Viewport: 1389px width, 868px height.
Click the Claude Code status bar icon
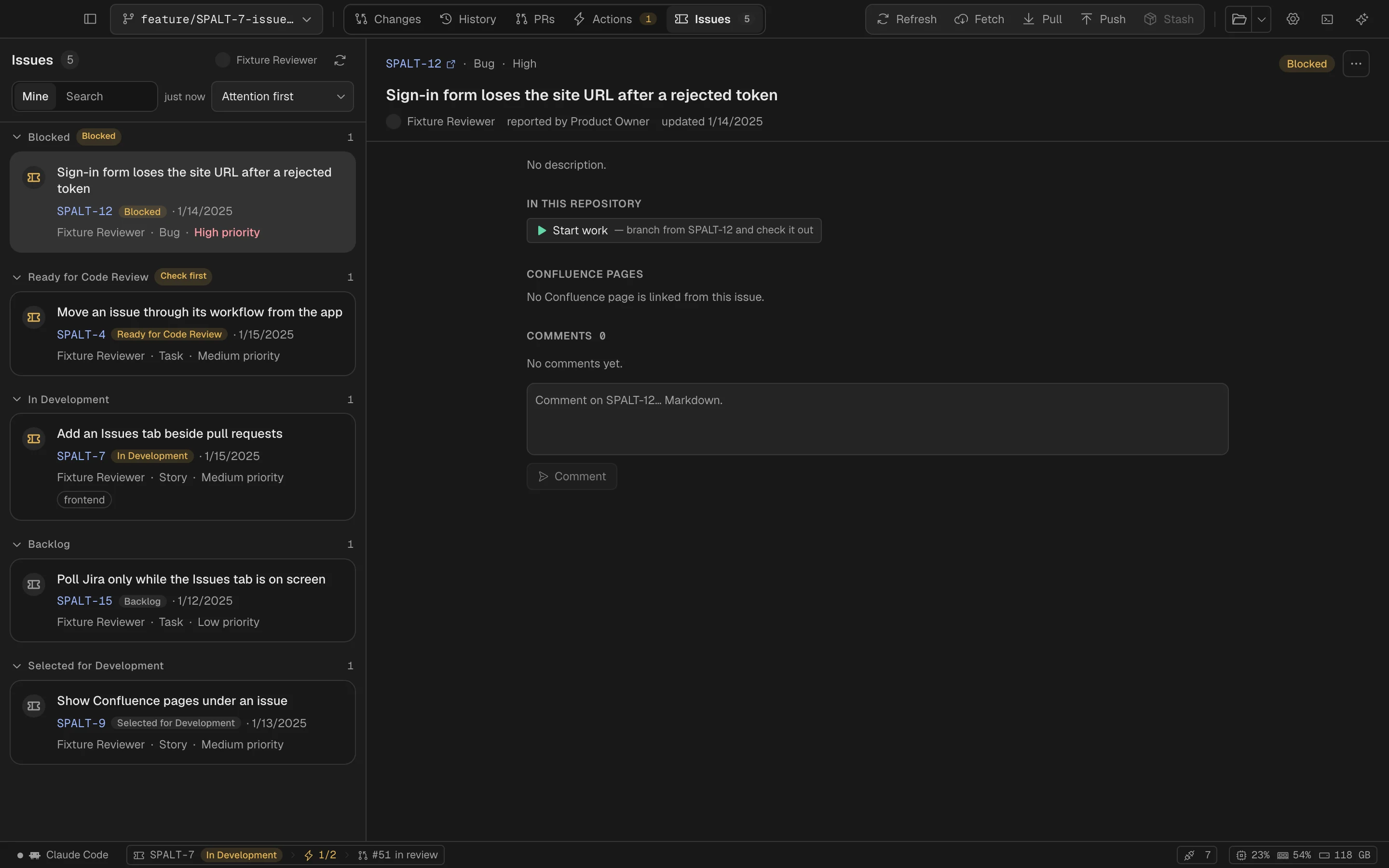click(34, 855)
